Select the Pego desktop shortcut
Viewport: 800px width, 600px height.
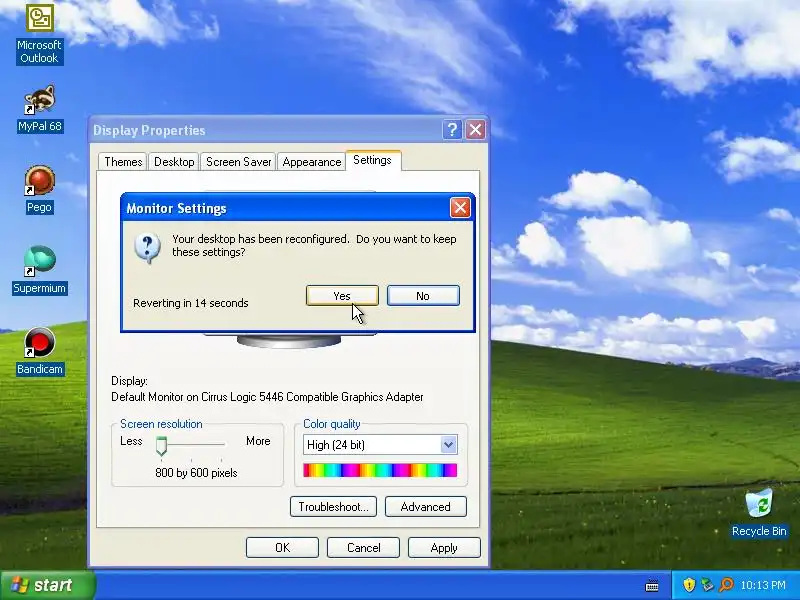[39, 190]
